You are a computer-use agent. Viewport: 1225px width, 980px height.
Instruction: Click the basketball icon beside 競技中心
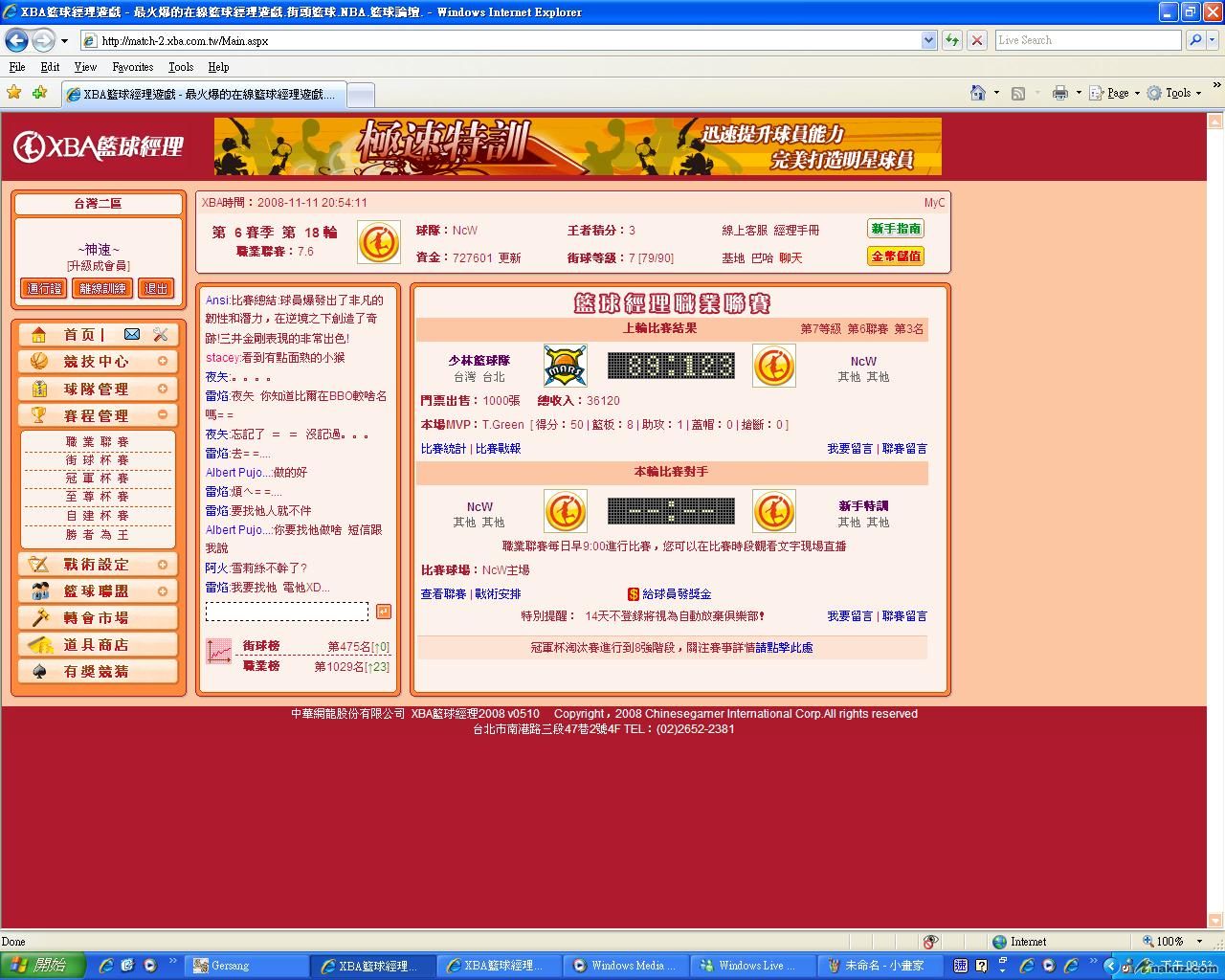39,361
